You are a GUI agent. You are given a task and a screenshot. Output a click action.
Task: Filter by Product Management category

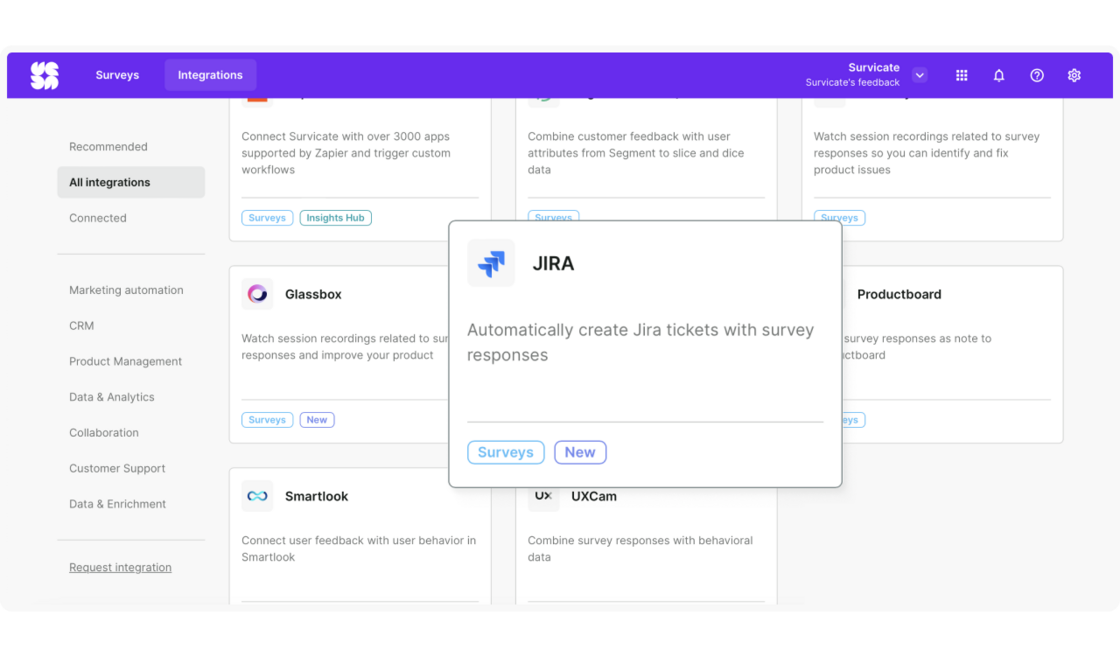(x=125, y=361)
